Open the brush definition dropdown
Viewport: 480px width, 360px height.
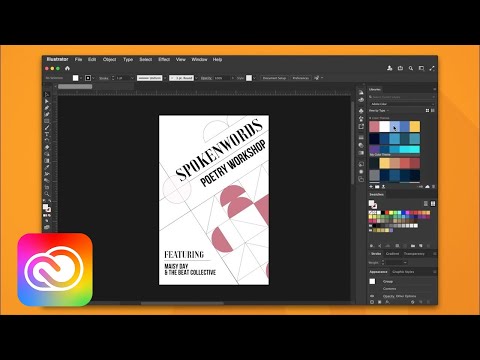click(196, 78)
